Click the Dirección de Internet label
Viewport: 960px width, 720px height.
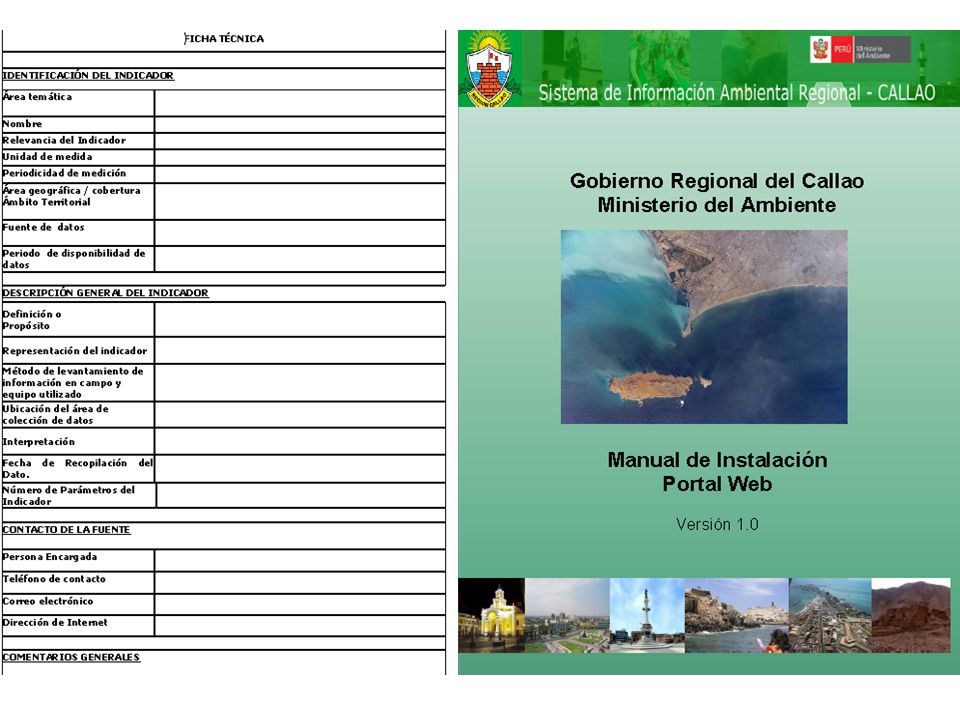[55, 623]
